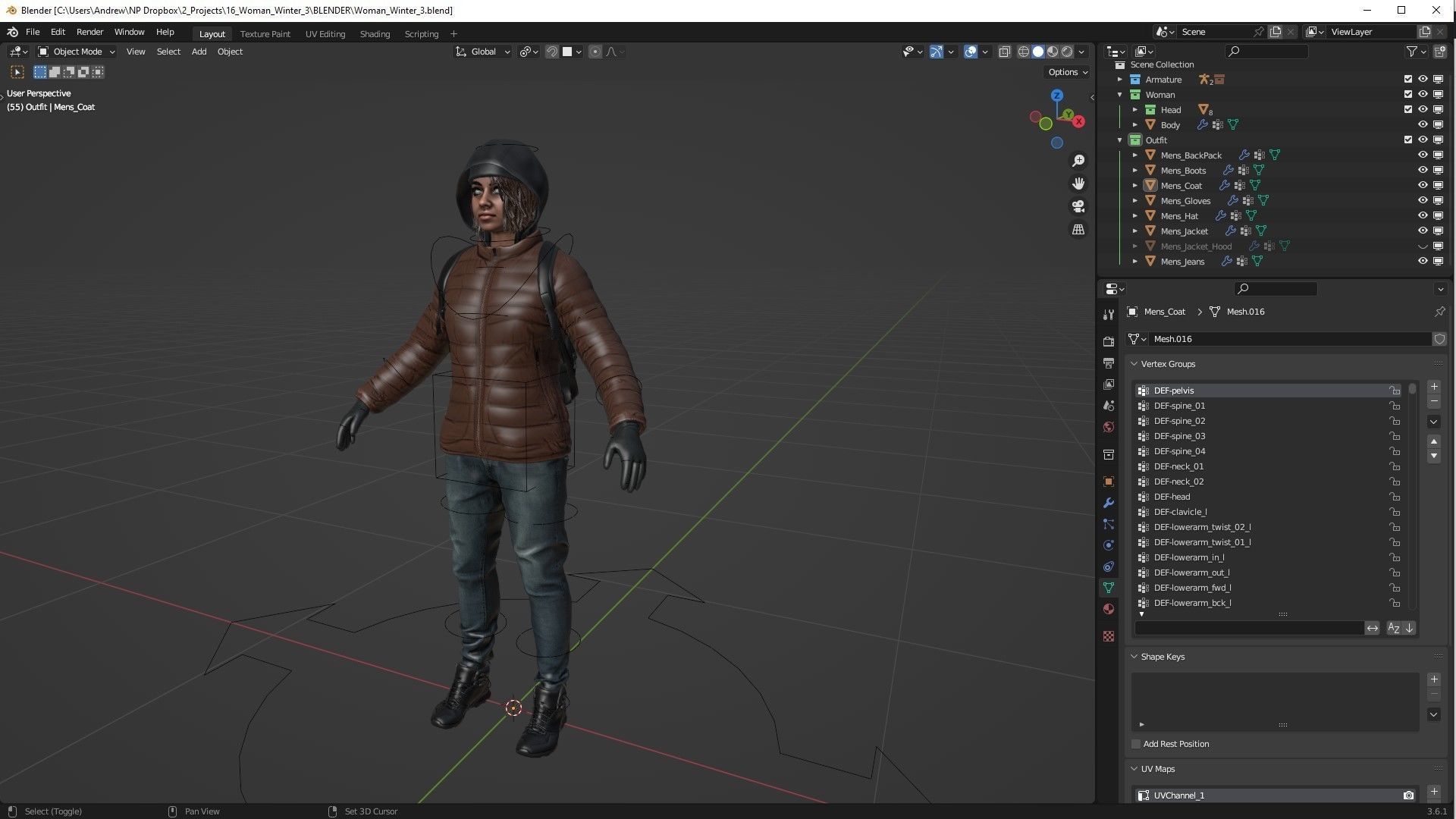Open Modifier properties wrench tab
1456x819 pixels.
[x=1109, y=503]
